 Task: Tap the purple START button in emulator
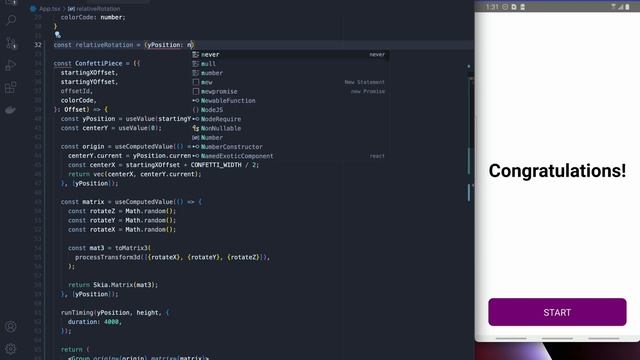click(x=557, y=312)
